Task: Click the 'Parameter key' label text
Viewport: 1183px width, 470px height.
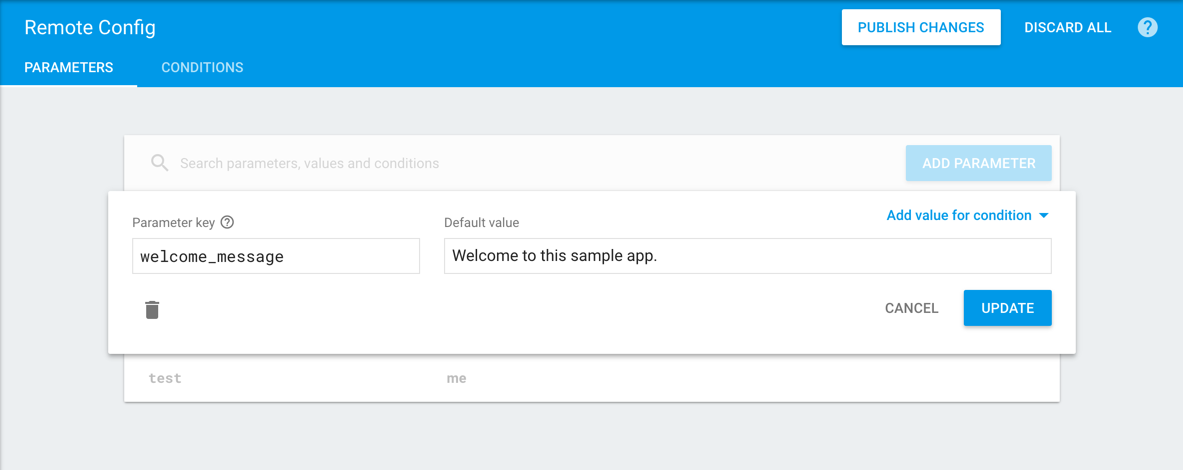Action: (x=174, y=223)
